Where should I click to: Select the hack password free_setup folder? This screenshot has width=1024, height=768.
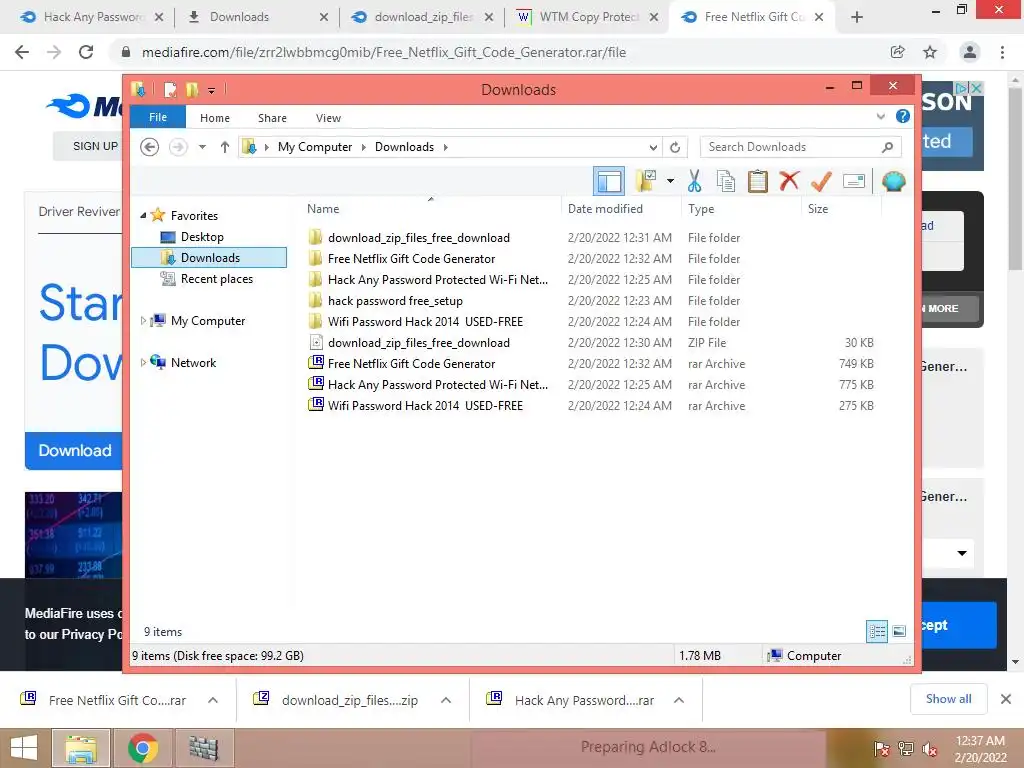pyautogui.click(x=395, y=301)
